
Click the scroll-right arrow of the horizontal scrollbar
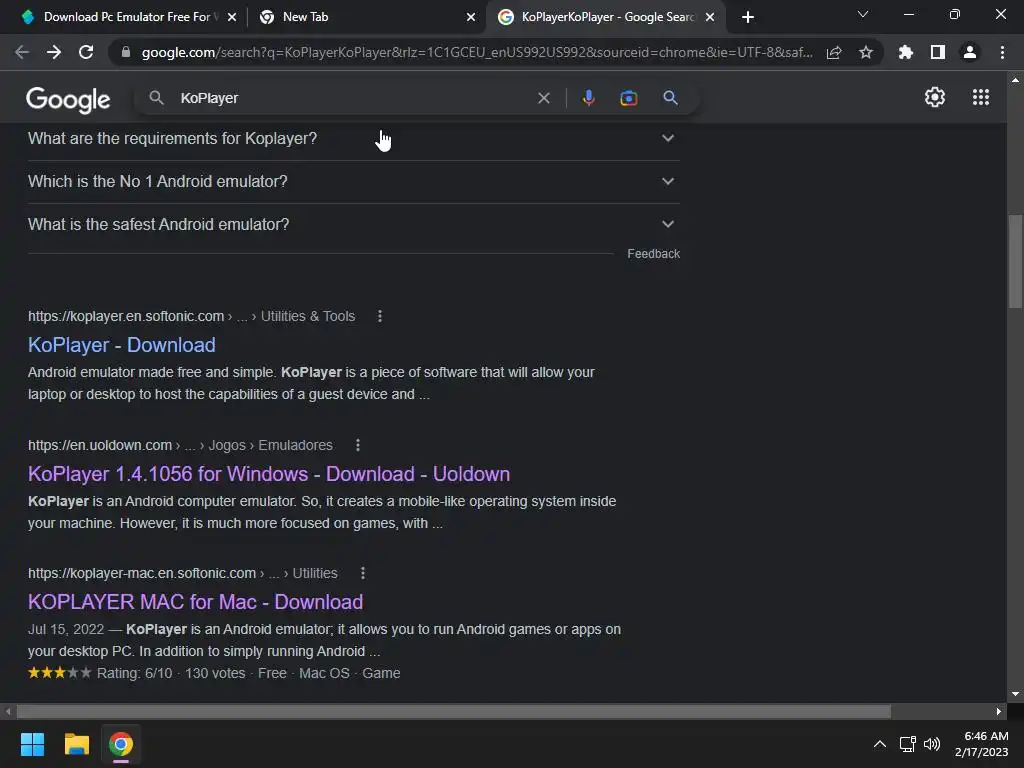coord(999,711)
